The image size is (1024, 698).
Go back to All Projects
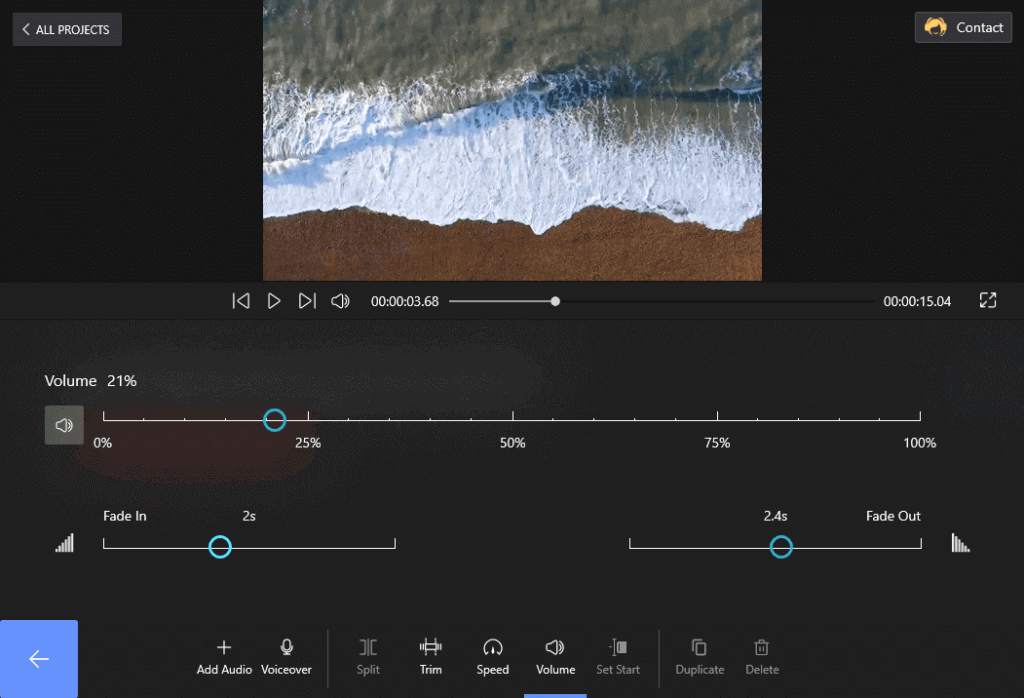(67, 29)
